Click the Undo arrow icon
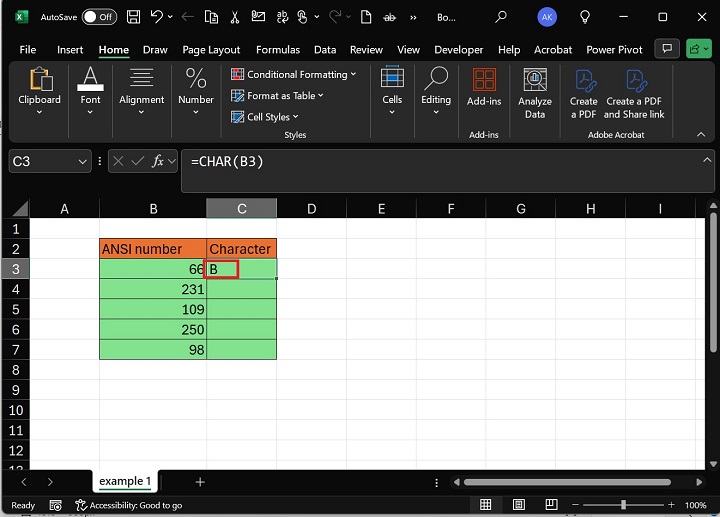The image size is (720, 517). coord(157,17)
